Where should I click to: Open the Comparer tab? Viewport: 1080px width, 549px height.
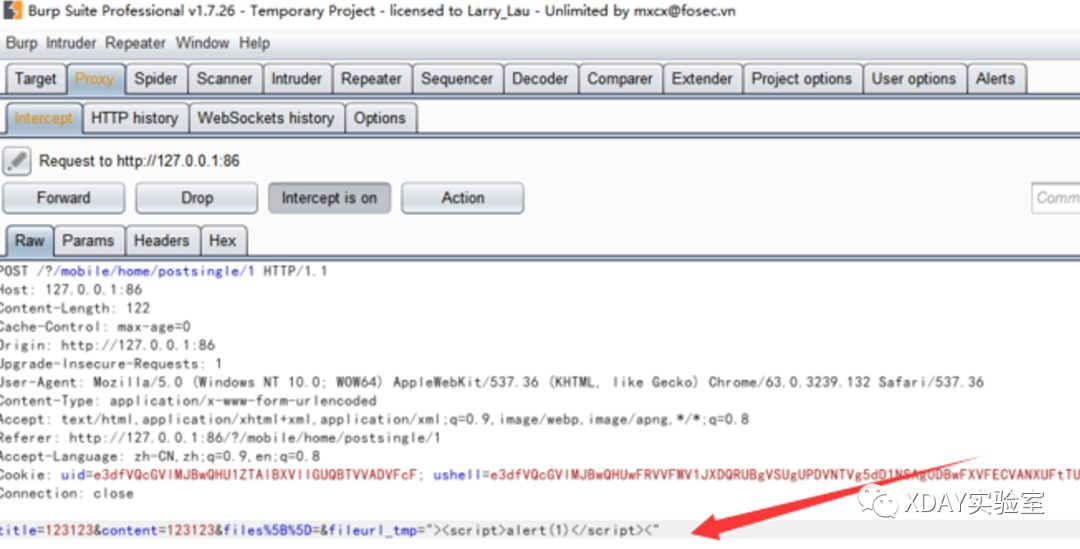620,79
